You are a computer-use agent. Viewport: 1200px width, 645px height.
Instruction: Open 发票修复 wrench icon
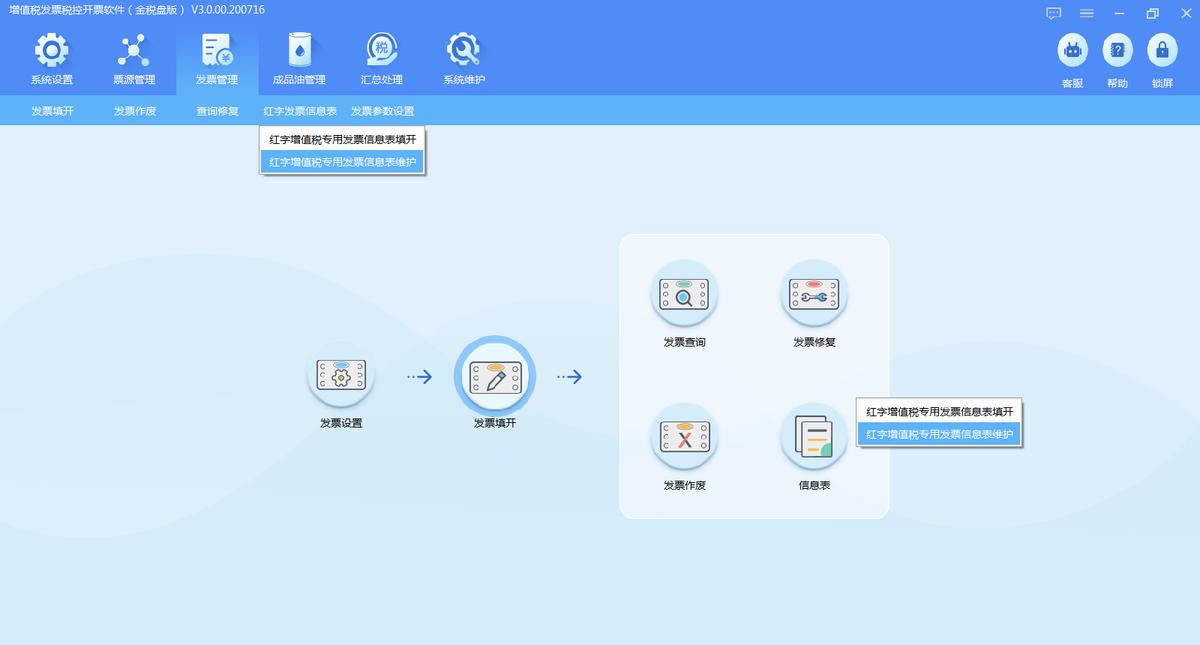pyautogui.click(x=814, y=294)
